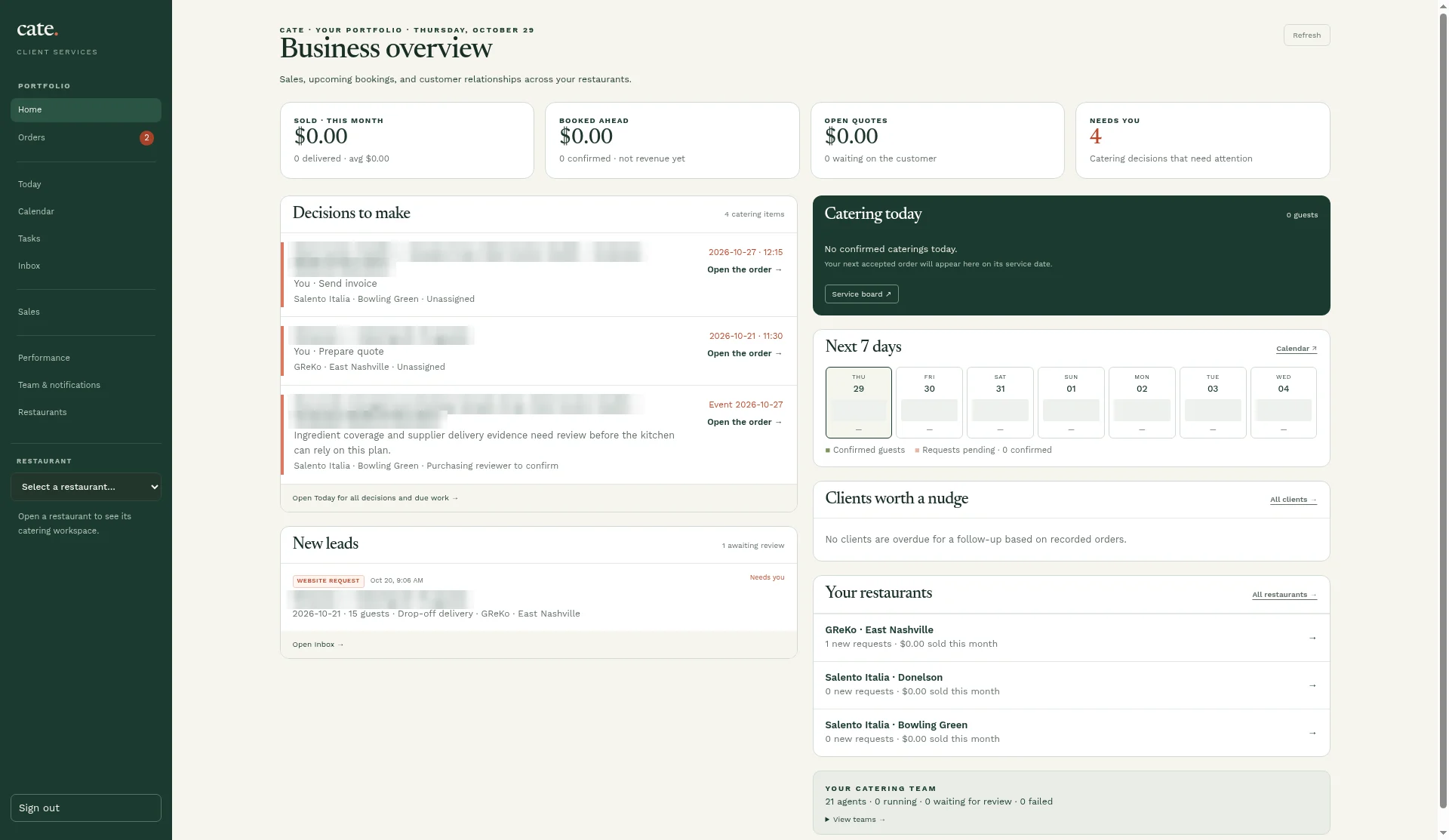Screen dimensions: 1449x840
Task: Follow Open Today for all decisions link
Action: 375,498
